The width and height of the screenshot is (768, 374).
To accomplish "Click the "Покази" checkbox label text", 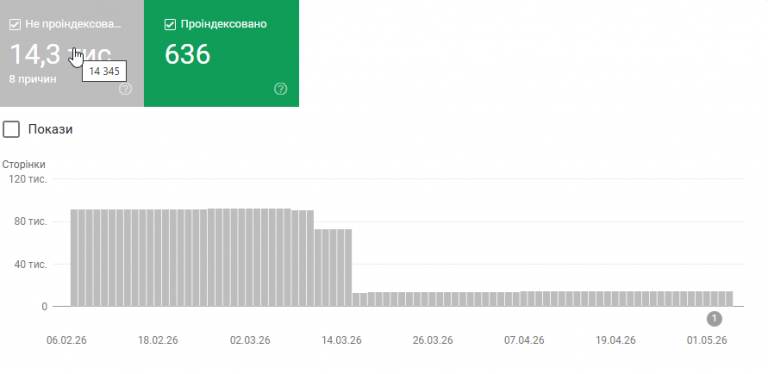I will [x=50, y=129].
